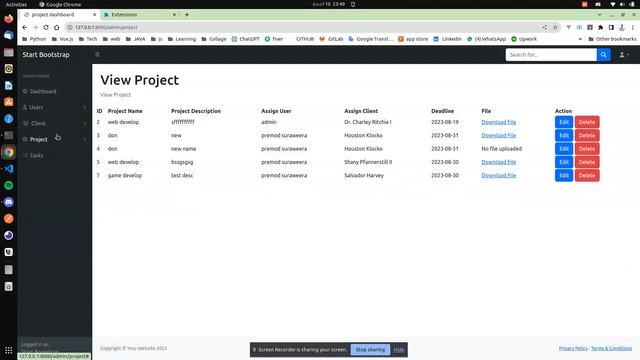
Task: Open Ubuntu Software from the dock
Action: [x=9, y=102]
